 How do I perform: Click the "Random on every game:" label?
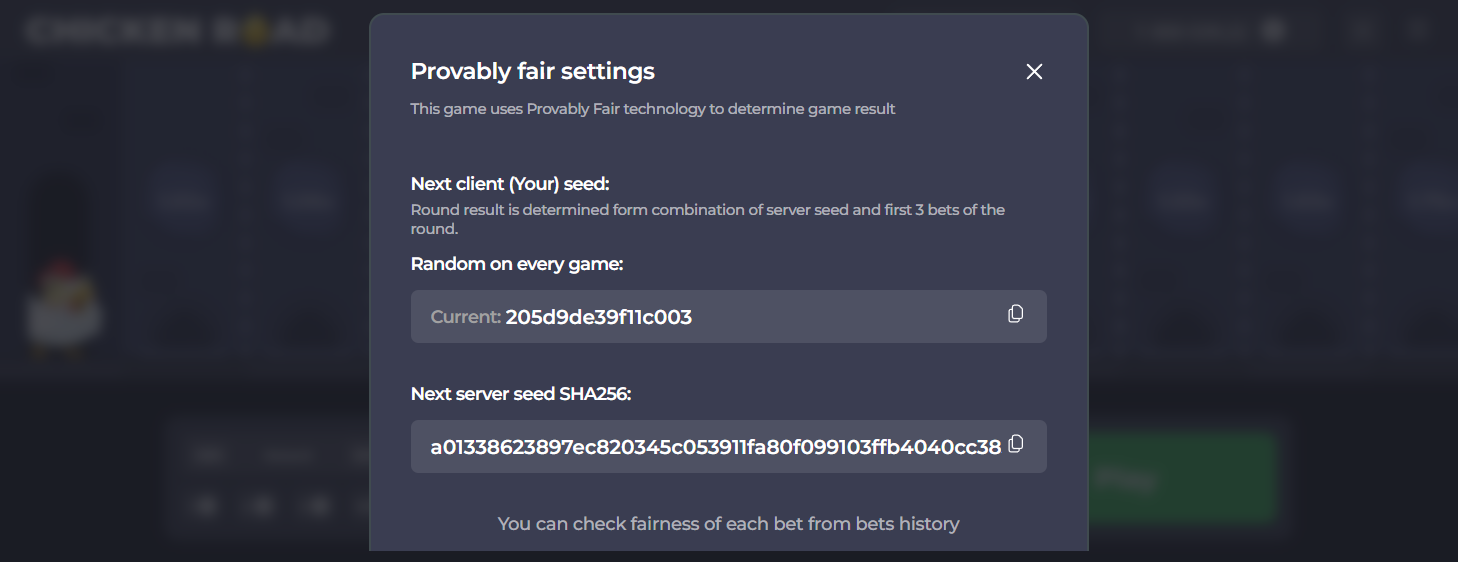(517, 264)
